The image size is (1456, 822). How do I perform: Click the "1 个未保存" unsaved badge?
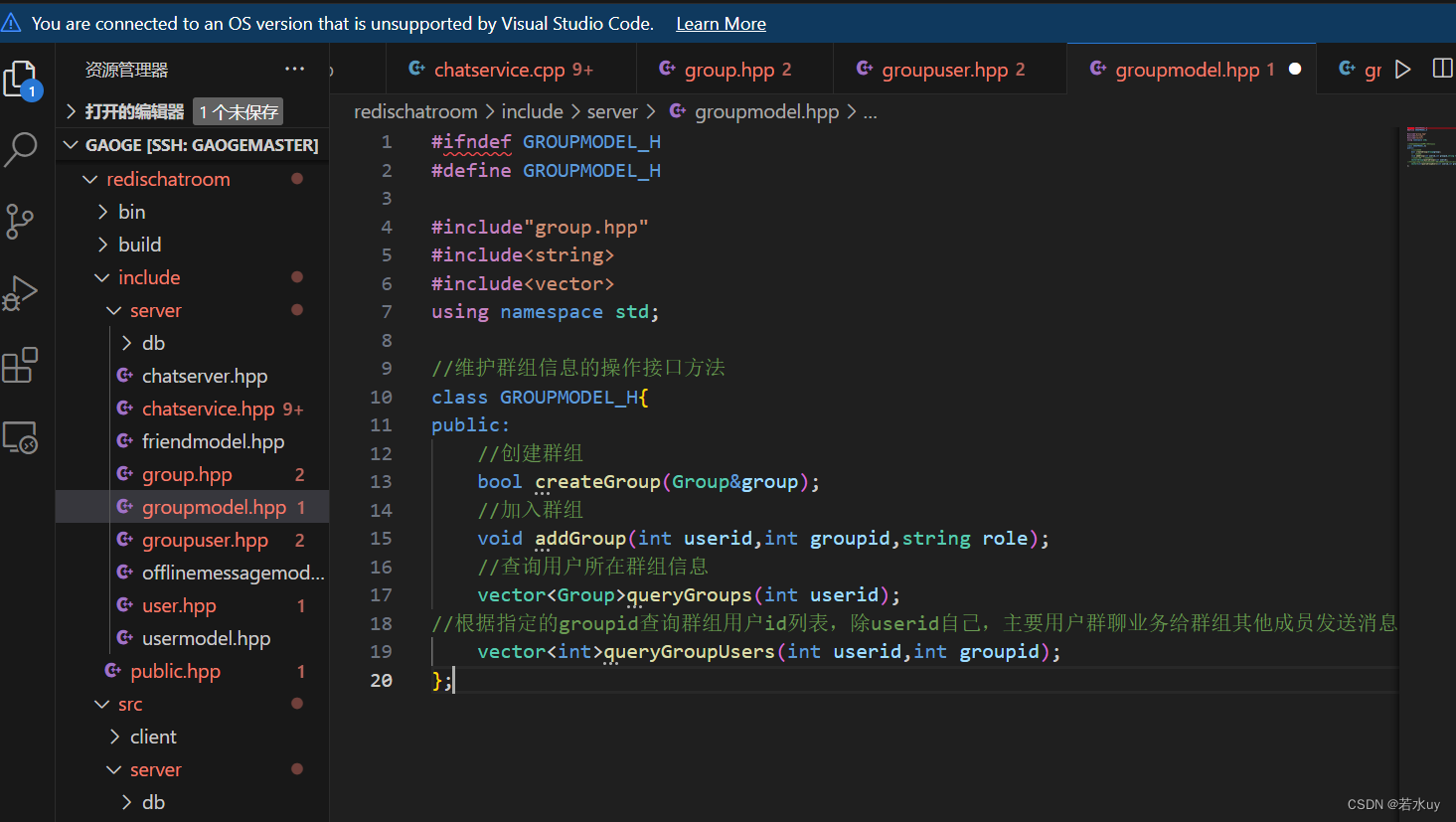238,111
